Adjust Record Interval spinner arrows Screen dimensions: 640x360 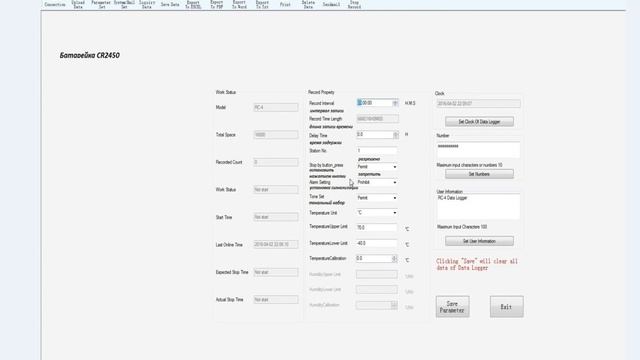[x=395, y=103]
